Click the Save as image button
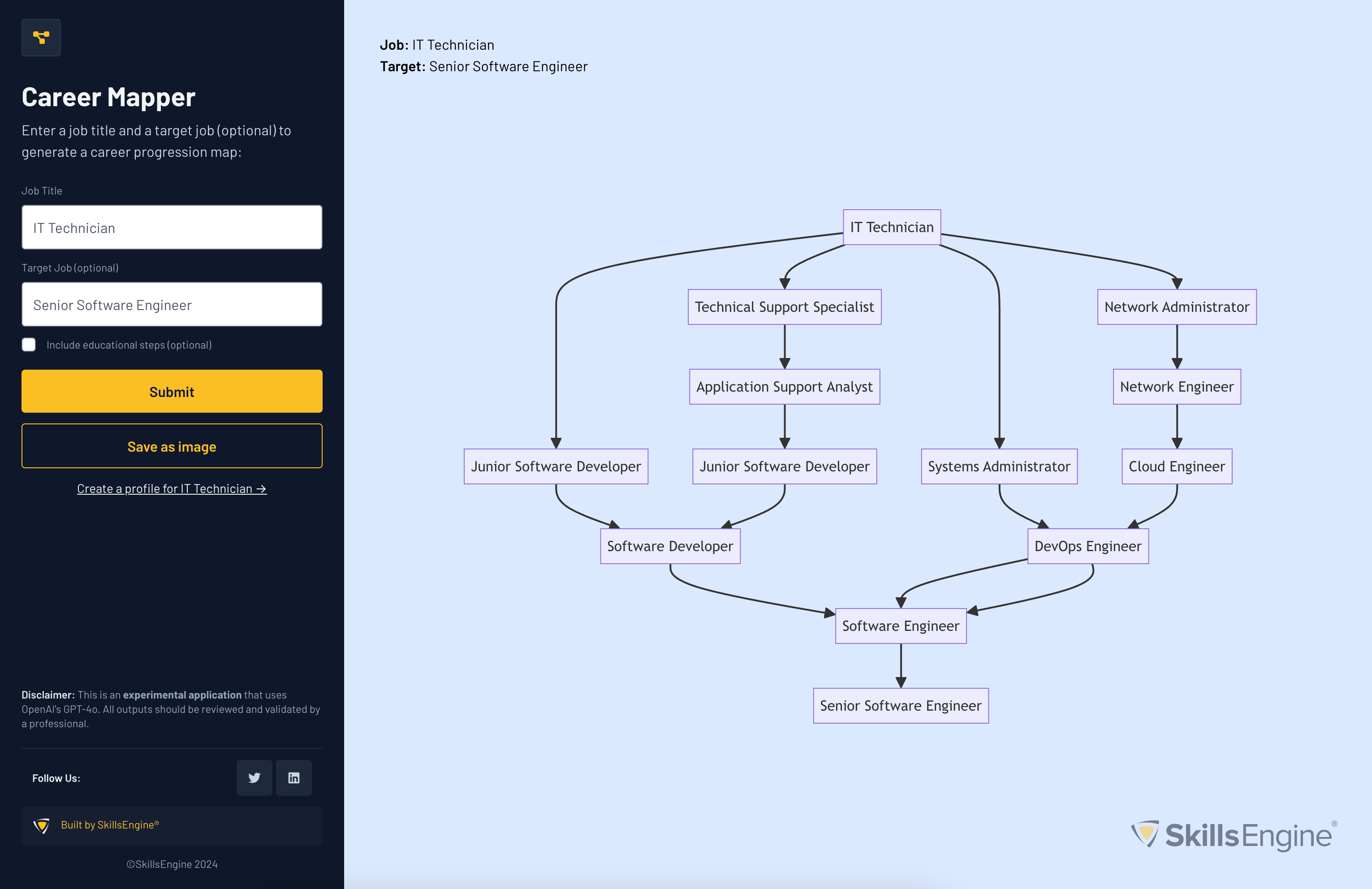The width and height of the screenshot is (1372, 889). tap(172, 446)
